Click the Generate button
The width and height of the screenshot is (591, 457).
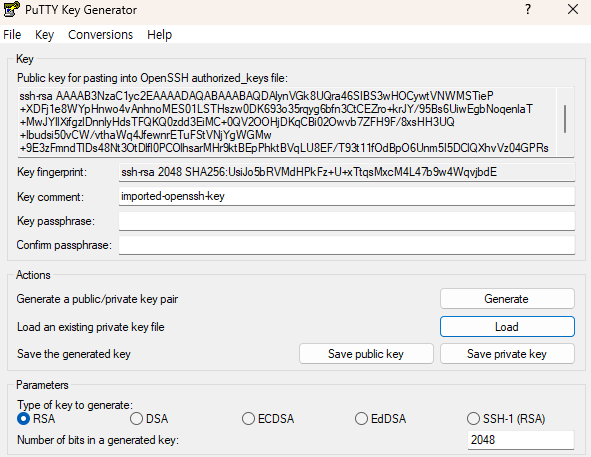click(x=507, y=299)
